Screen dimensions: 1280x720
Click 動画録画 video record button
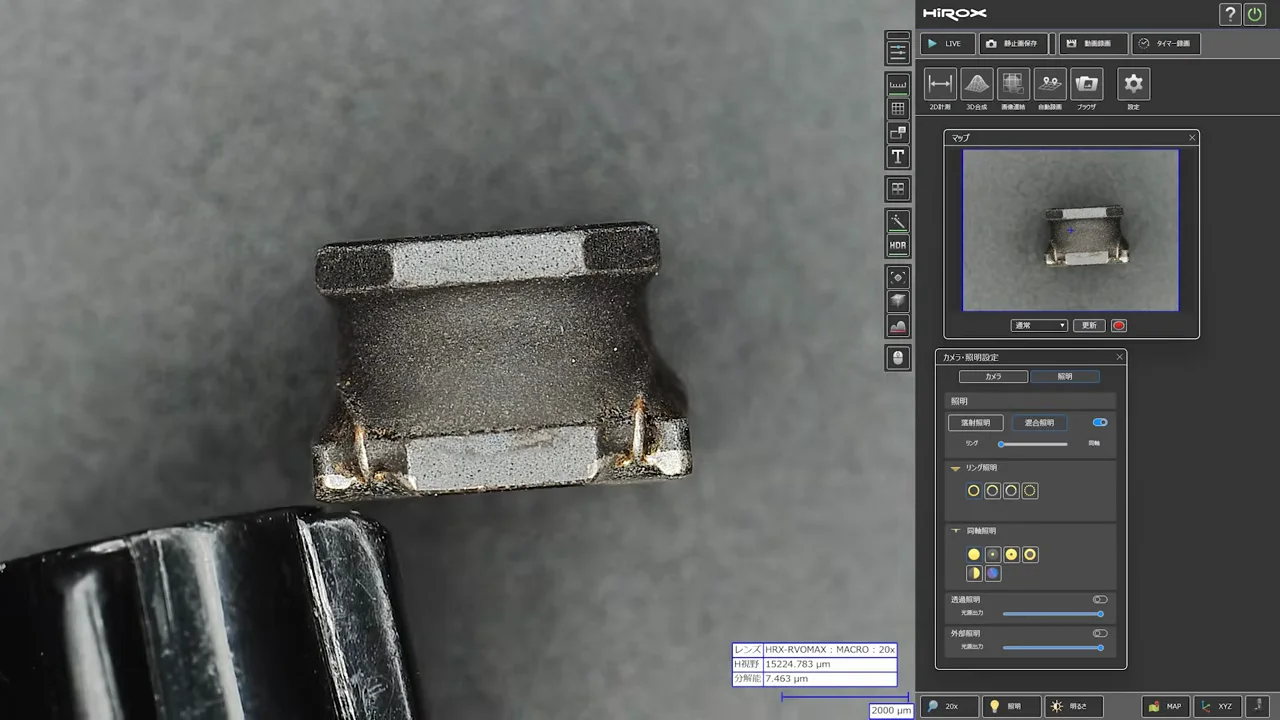(x=1093, y=44)
